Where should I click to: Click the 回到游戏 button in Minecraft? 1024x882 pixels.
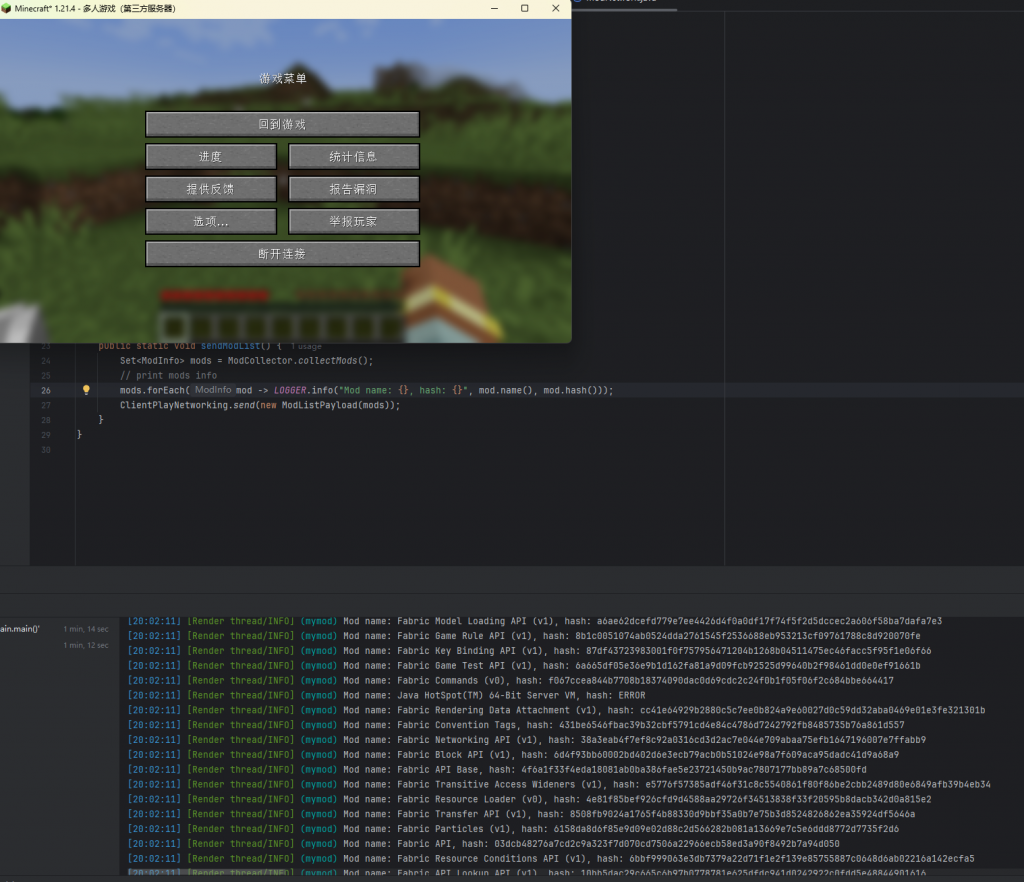tap(282, 124)
